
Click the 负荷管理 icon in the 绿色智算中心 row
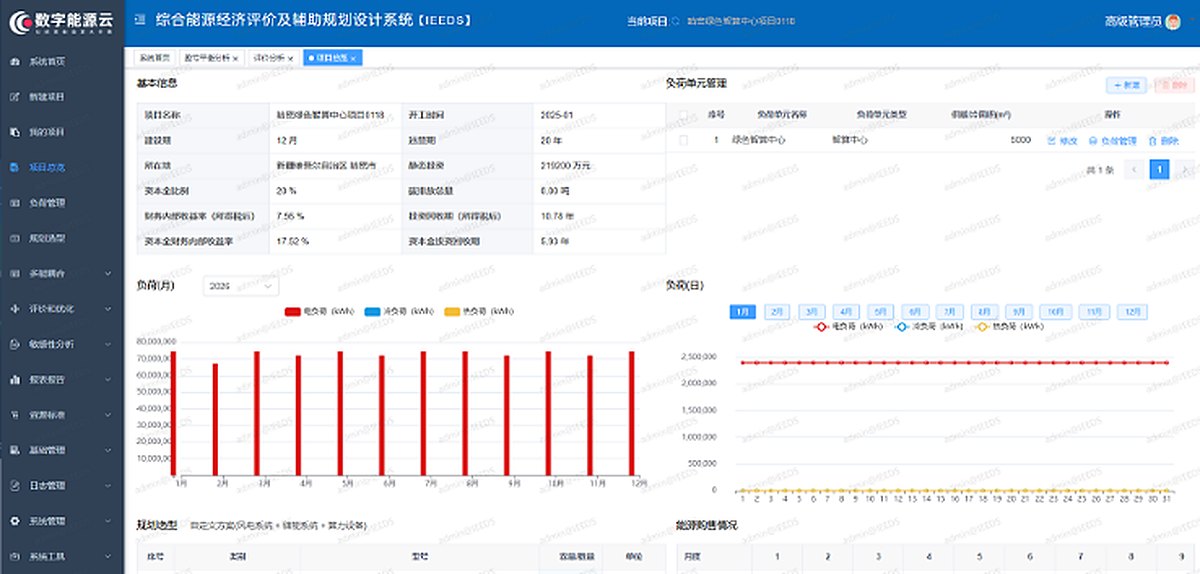coord(1093,141)
